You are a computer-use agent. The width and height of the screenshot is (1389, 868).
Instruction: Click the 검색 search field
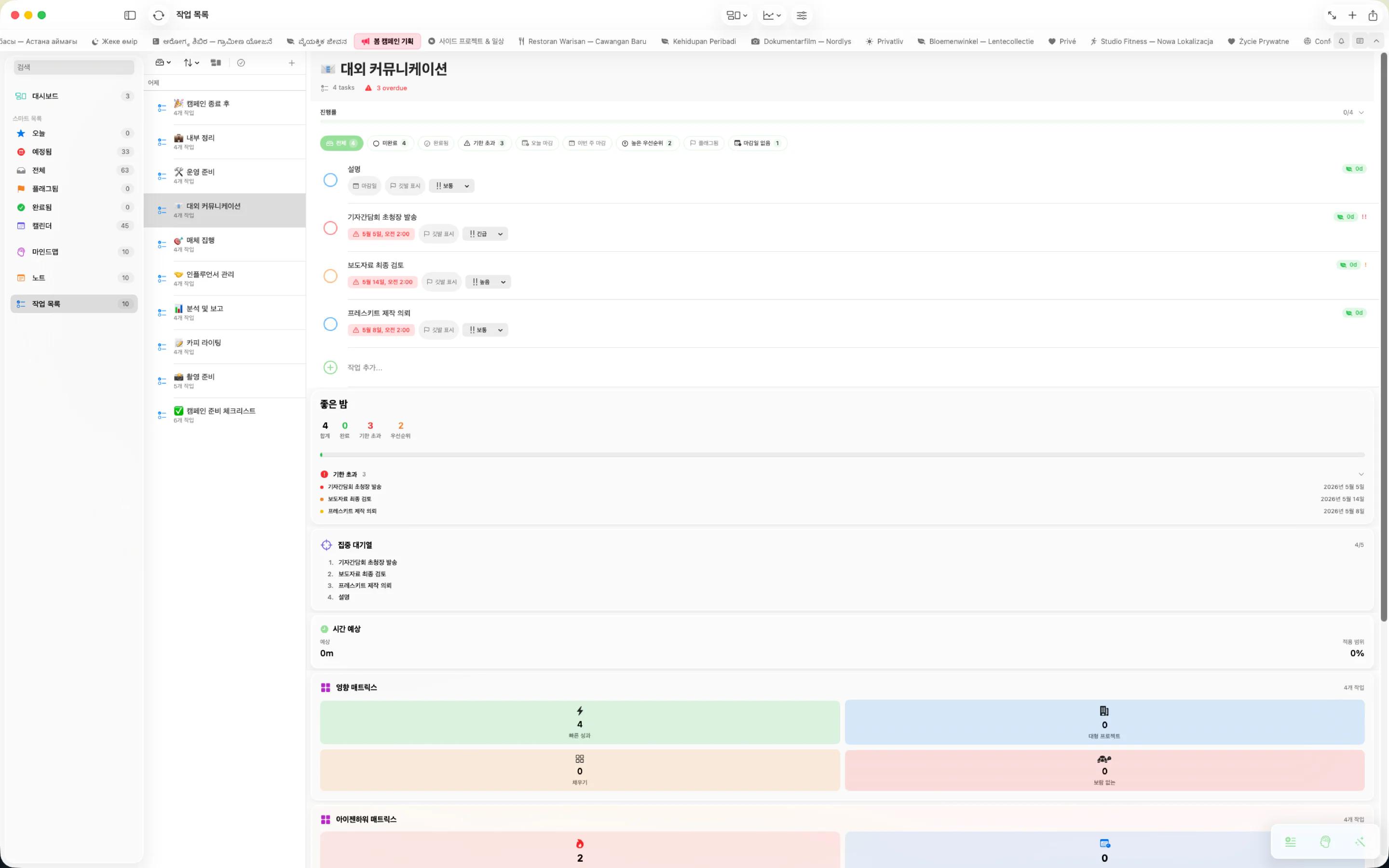tap(74, 67)
